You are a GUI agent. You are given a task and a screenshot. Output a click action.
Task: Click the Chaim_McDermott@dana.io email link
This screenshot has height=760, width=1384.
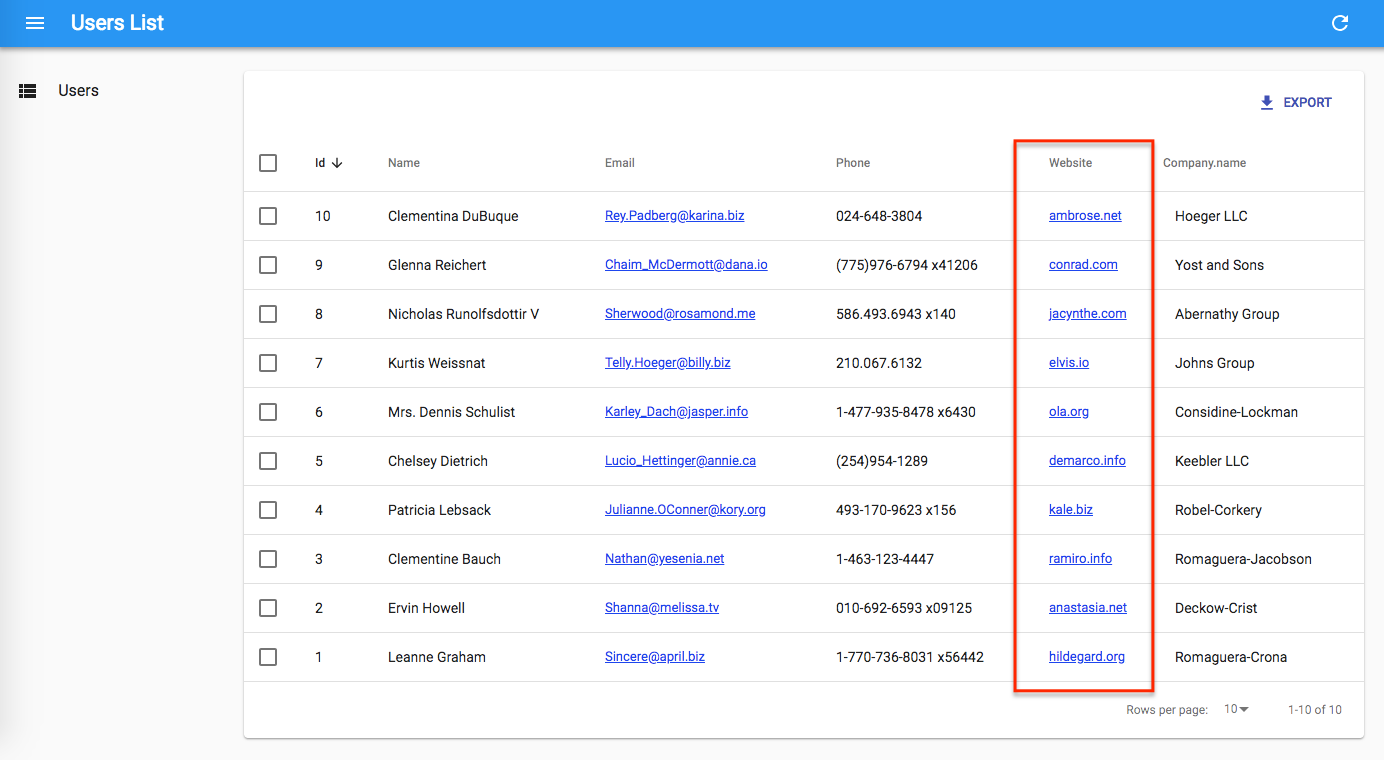click(686, 265)
